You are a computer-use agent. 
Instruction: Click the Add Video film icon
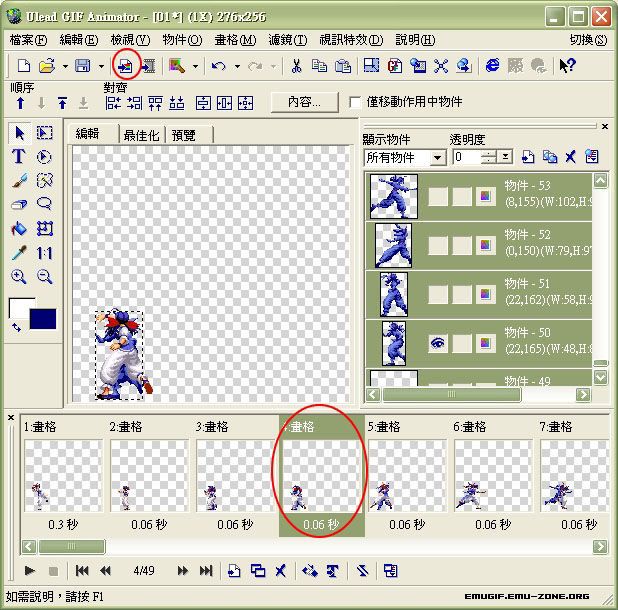(149, 66)
